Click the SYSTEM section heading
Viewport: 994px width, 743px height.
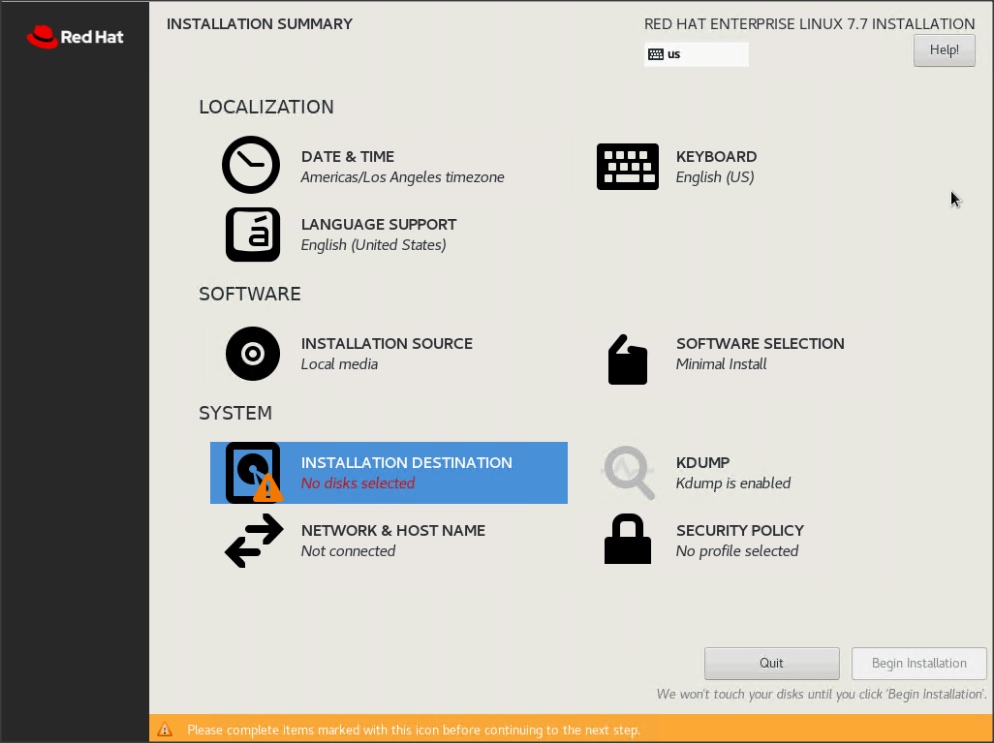(235, 413)
